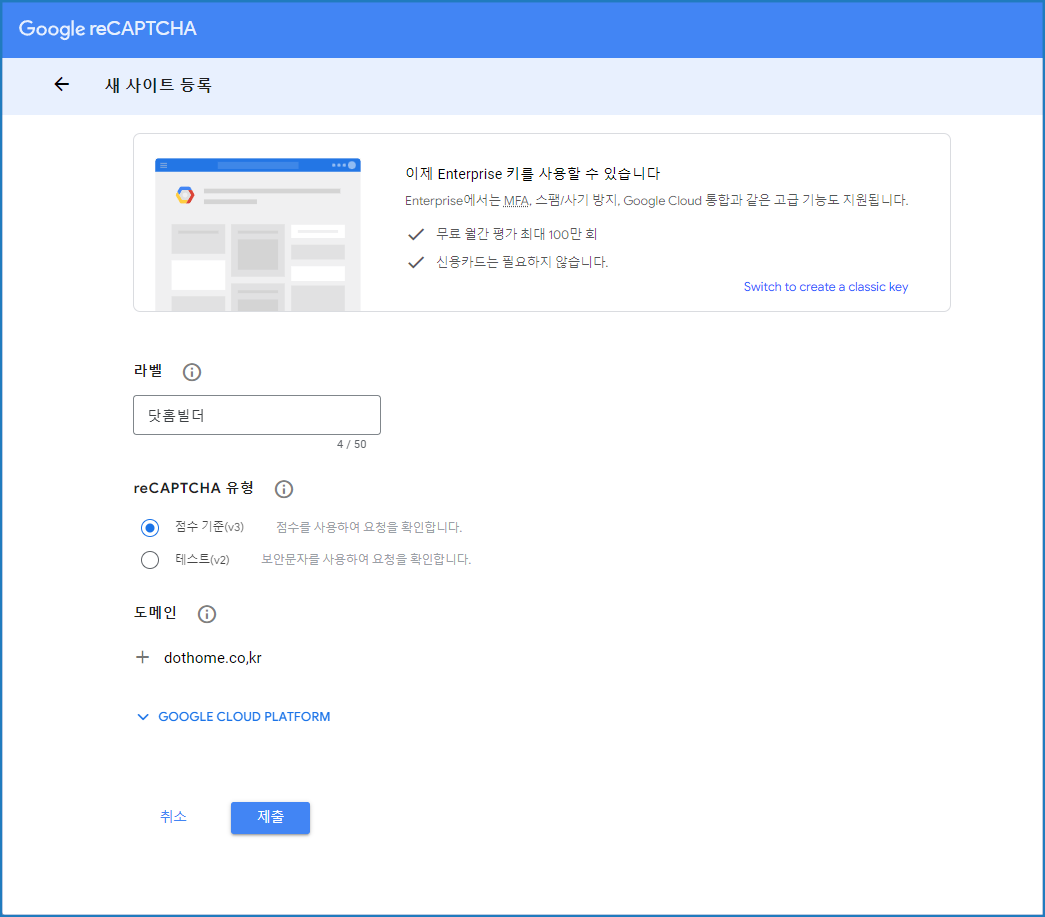Click the Google Cloud hexagon icon in the illustration
Image resolution: width=1045 pixels, height=917 pixels.
[184, 195]
